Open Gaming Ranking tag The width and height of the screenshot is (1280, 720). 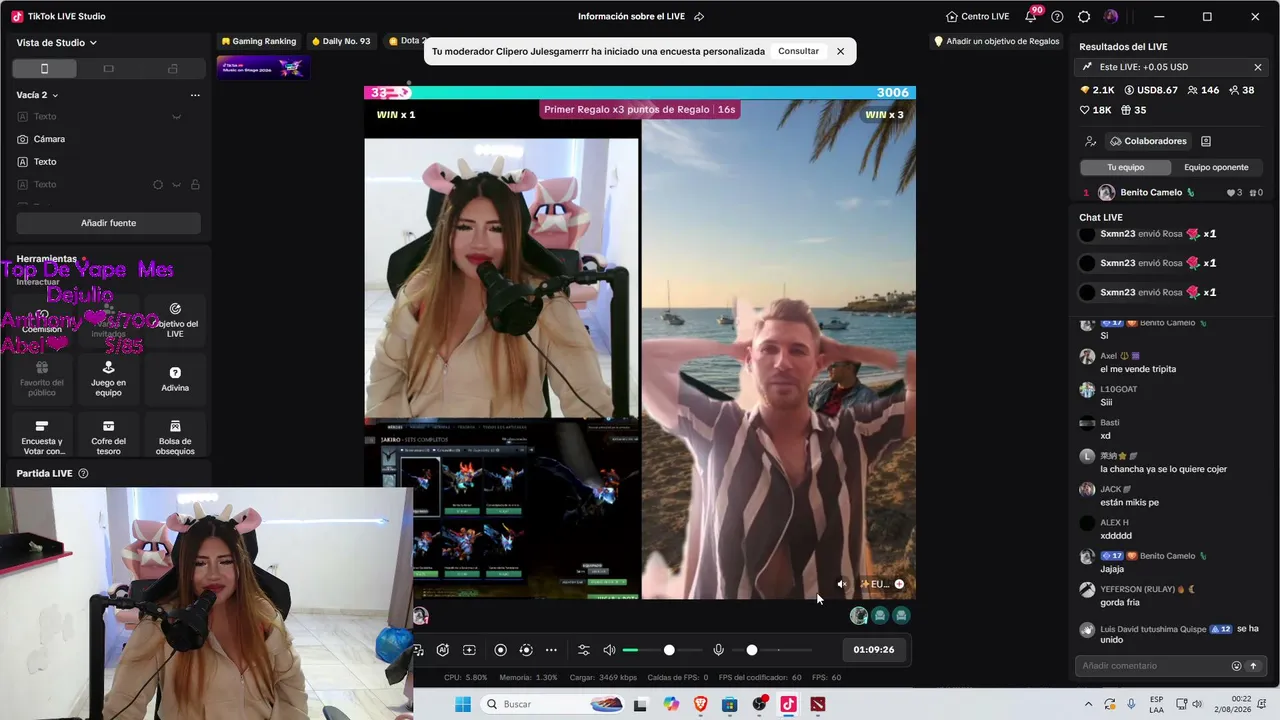point(259,41)
